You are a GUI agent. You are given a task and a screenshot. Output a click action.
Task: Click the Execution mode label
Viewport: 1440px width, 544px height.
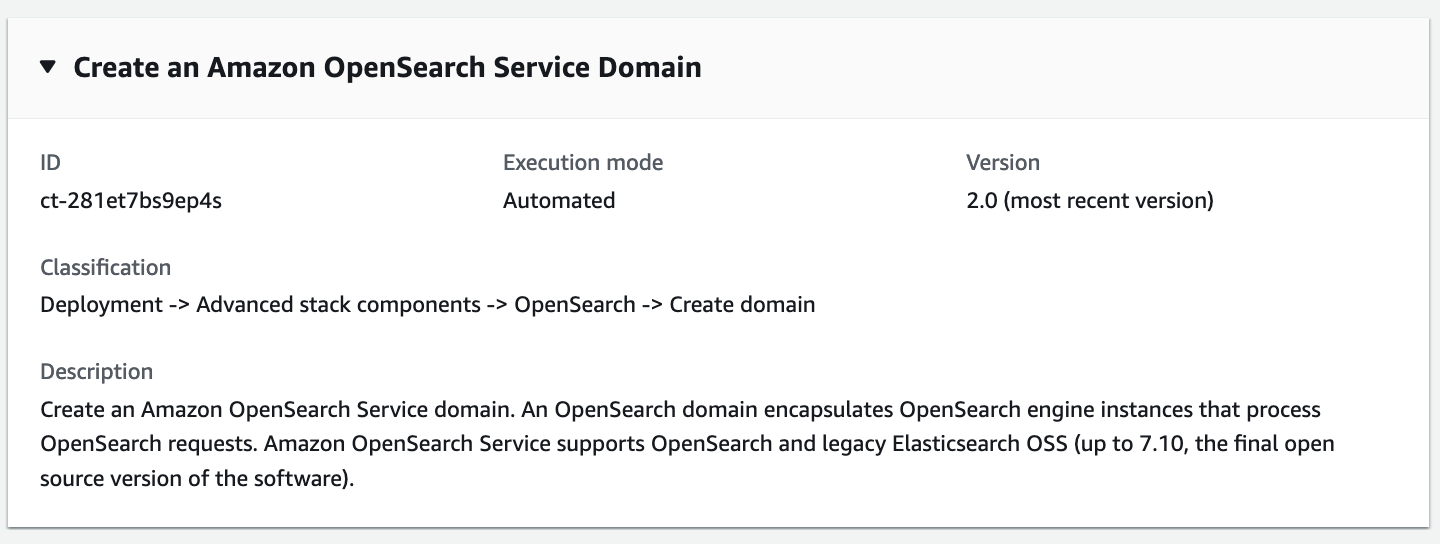tap(582, 162)
